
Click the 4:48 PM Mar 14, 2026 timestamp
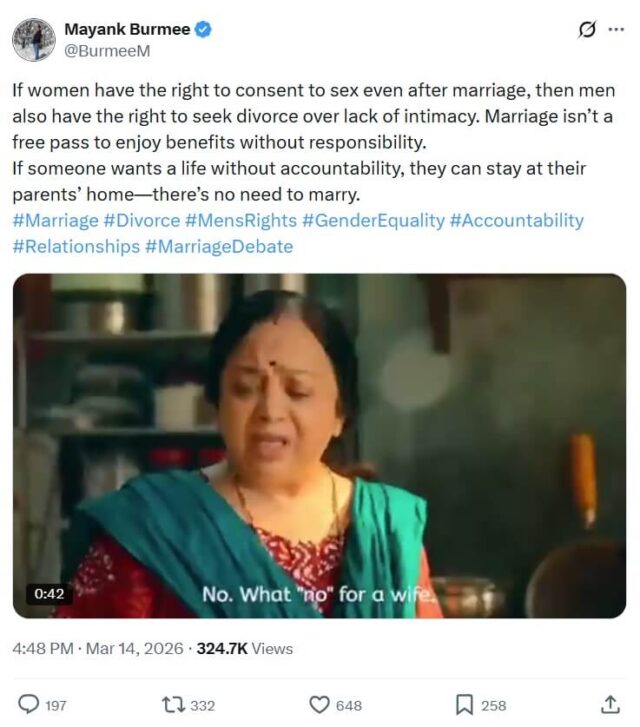click(x=98, y=649)
